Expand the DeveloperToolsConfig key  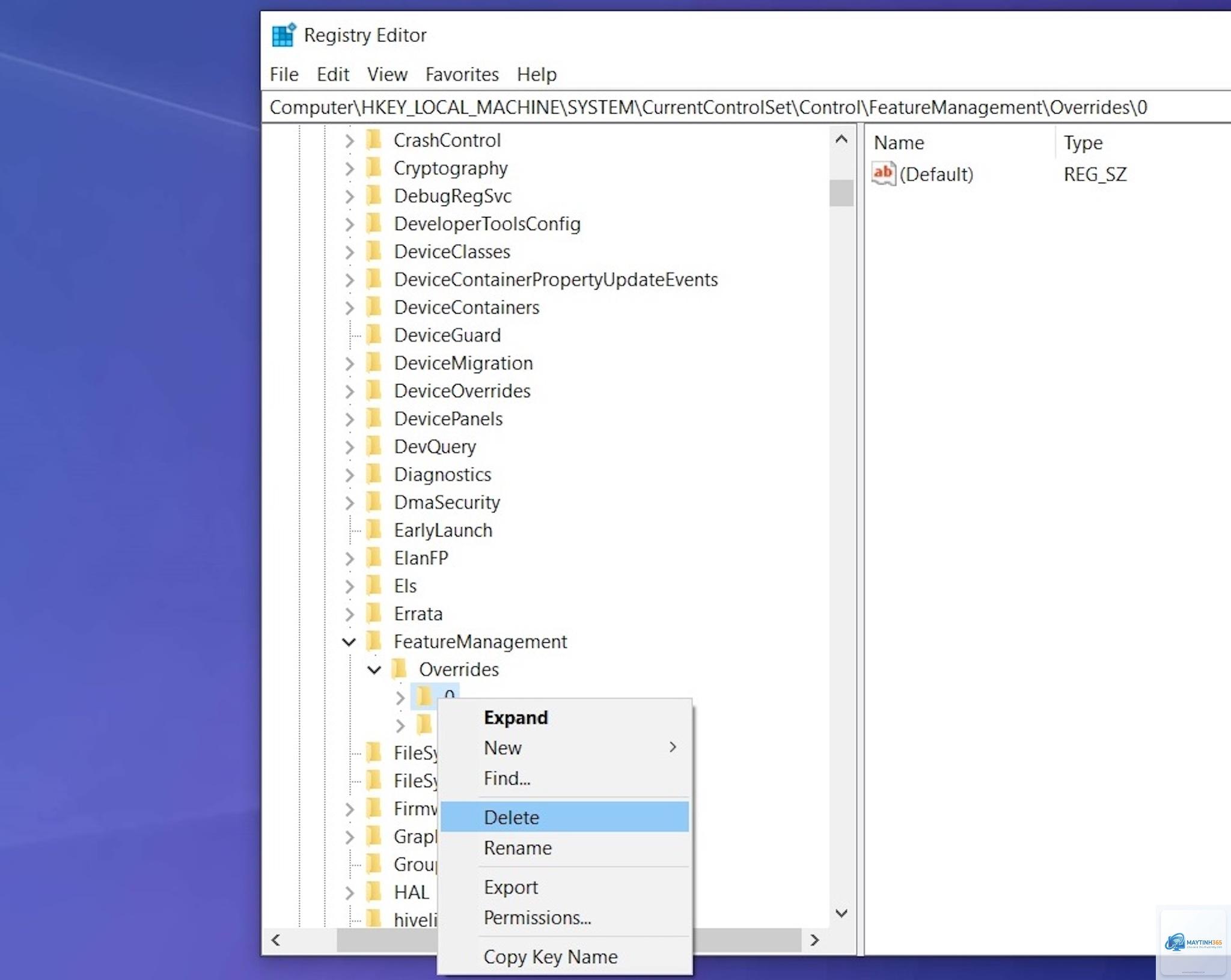coord(350,224)
